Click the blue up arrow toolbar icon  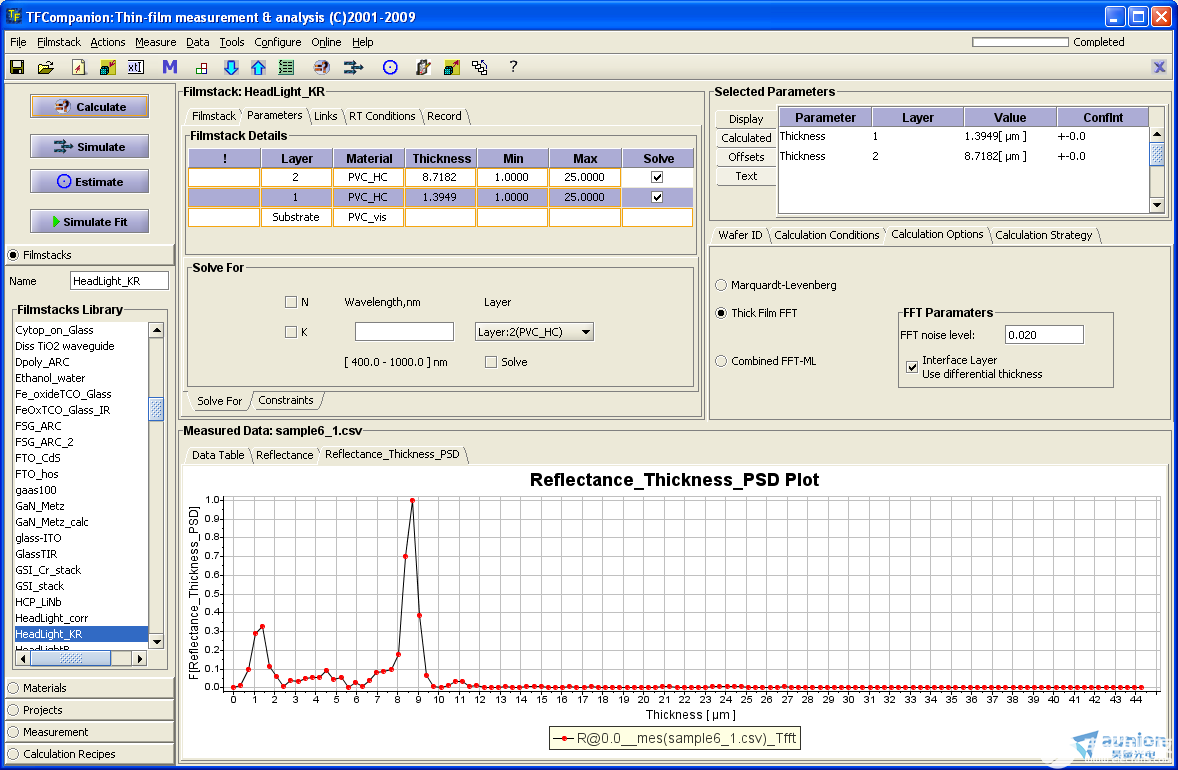258,67
